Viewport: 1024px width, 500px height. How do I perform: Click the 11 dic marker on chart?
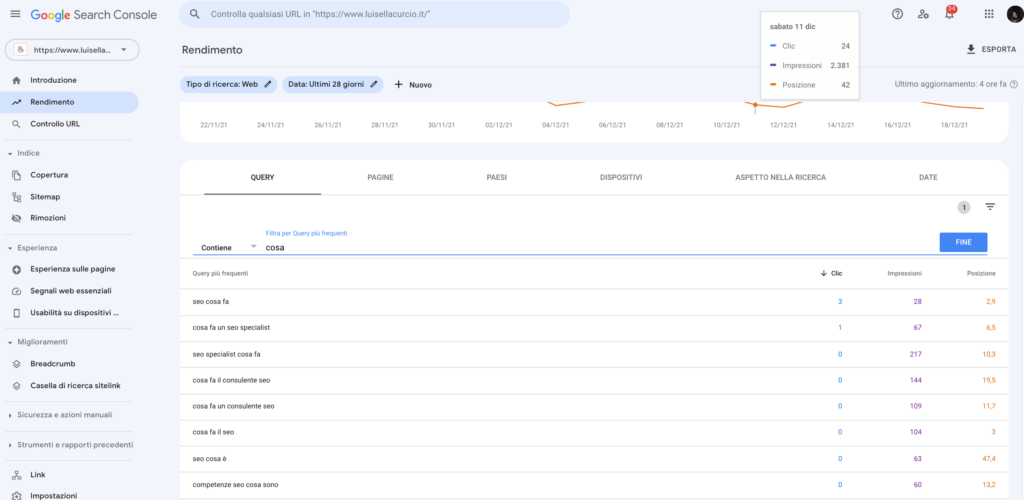click(755, 104)
